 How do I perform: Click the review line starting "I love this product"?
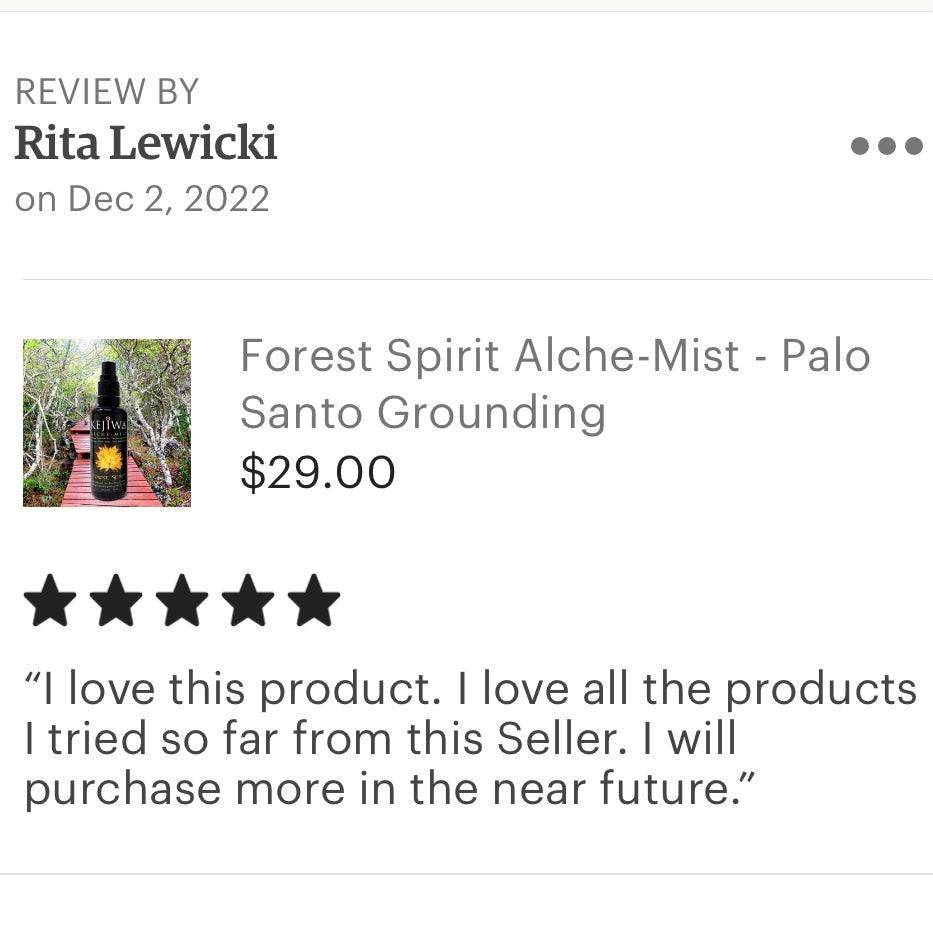click(x=470, y=689)
